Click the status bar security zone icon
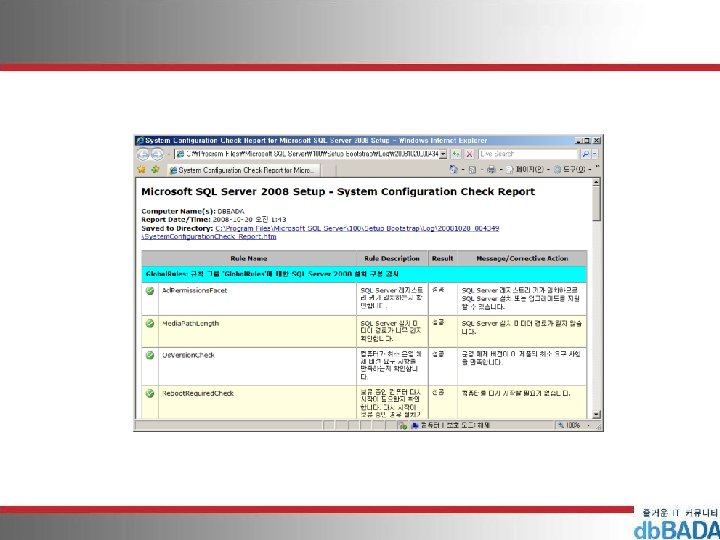This screenshot has height=540, width=720. tap(415, 426)
